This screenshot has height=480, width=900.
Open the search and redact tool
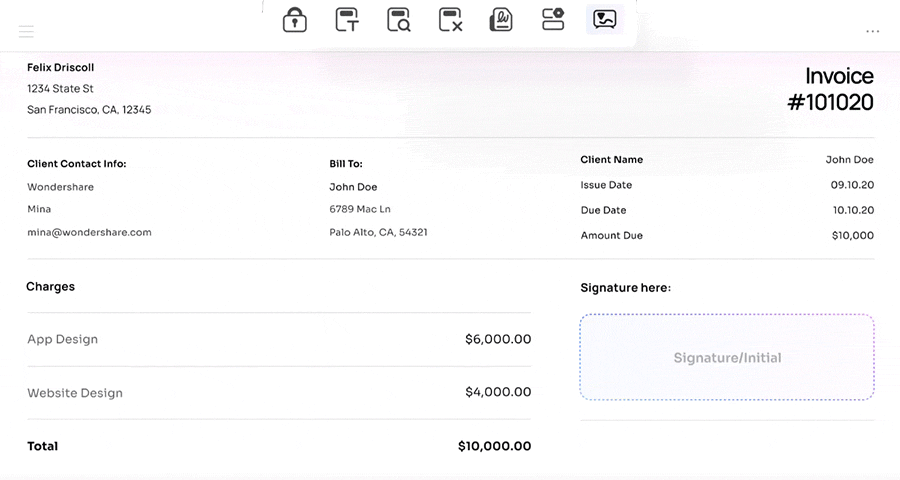point(398,20)
